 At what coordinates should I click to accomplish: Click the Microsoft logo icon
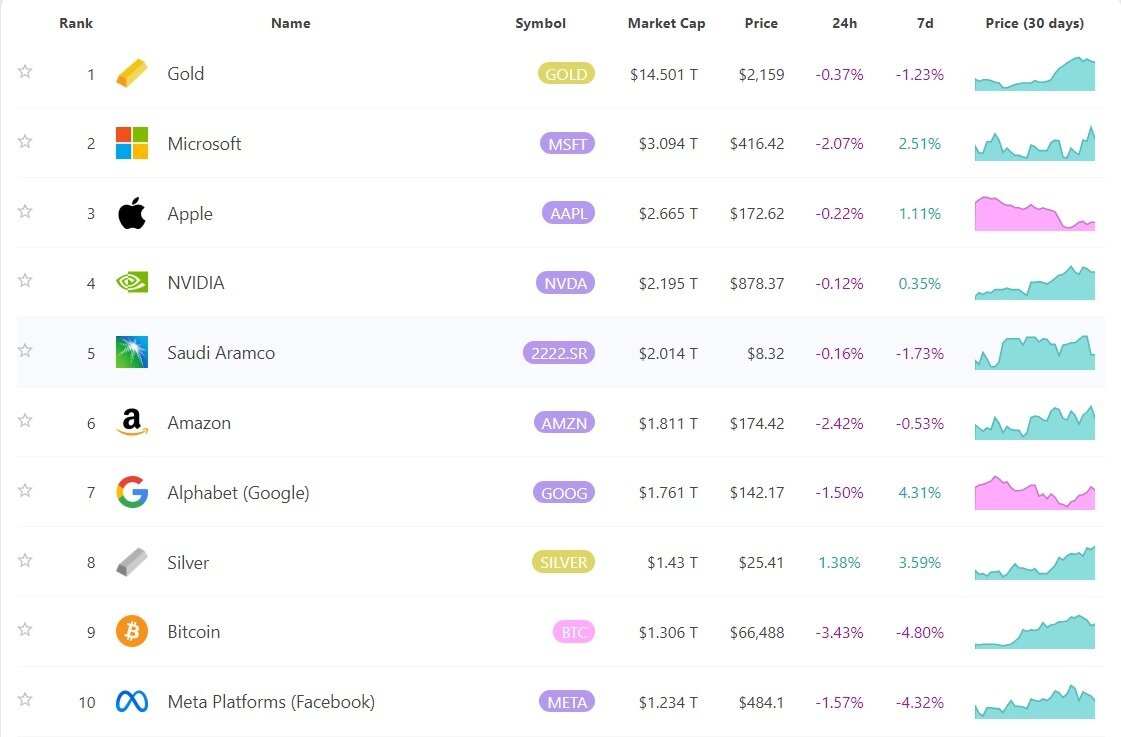click(132, 143)
